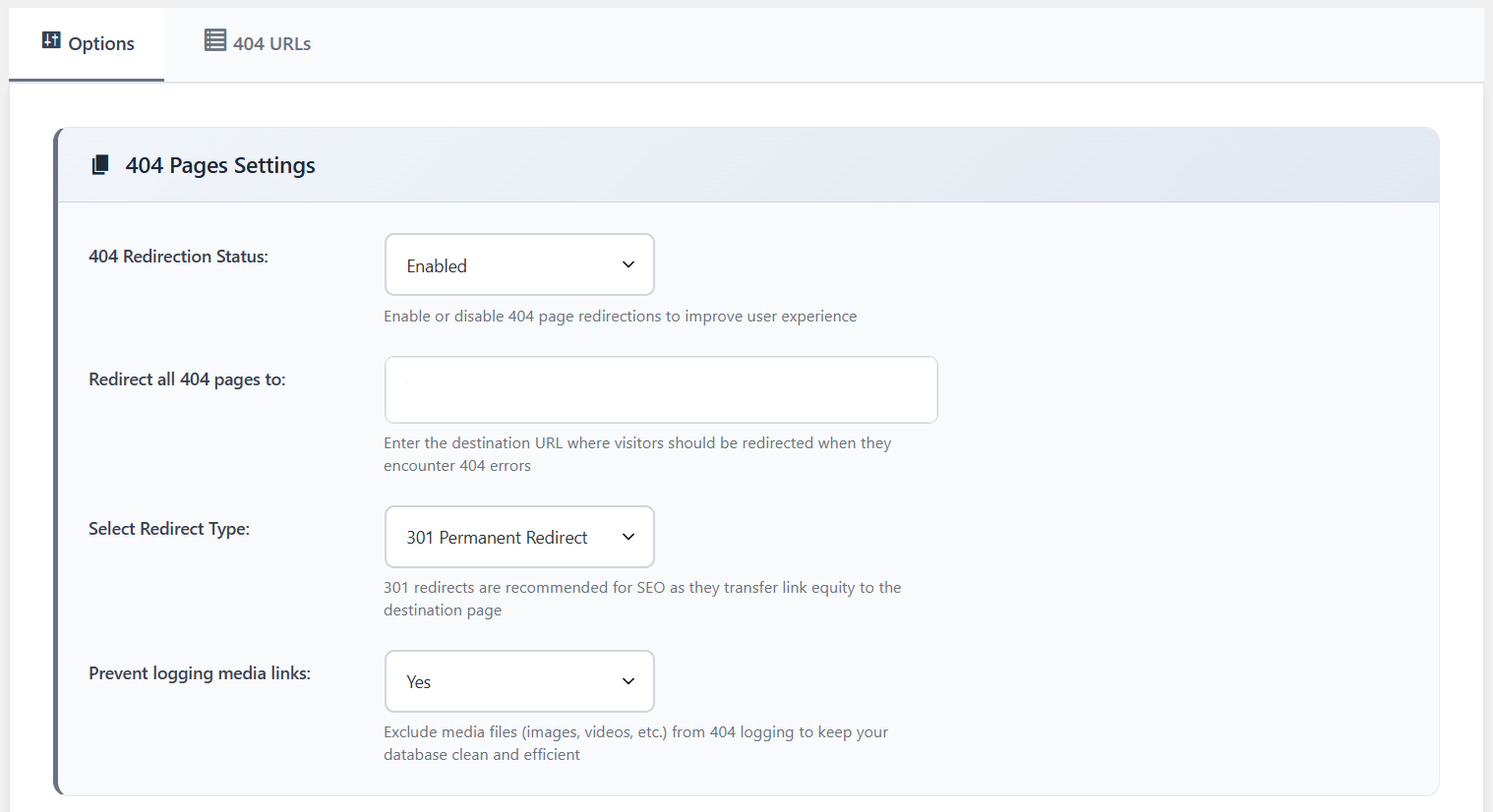This screenshot has height=812, width=1493.
Task: Focus the Redirect all 404 pages URL field
Action: (660, 389)
